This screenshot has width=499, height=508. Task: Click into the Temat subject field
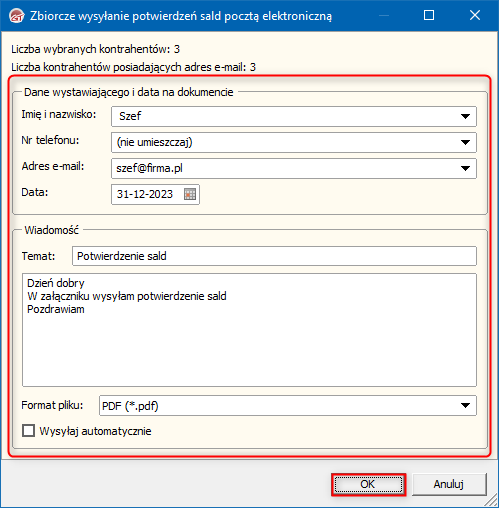pyautogui.click(x=274, y=256)
